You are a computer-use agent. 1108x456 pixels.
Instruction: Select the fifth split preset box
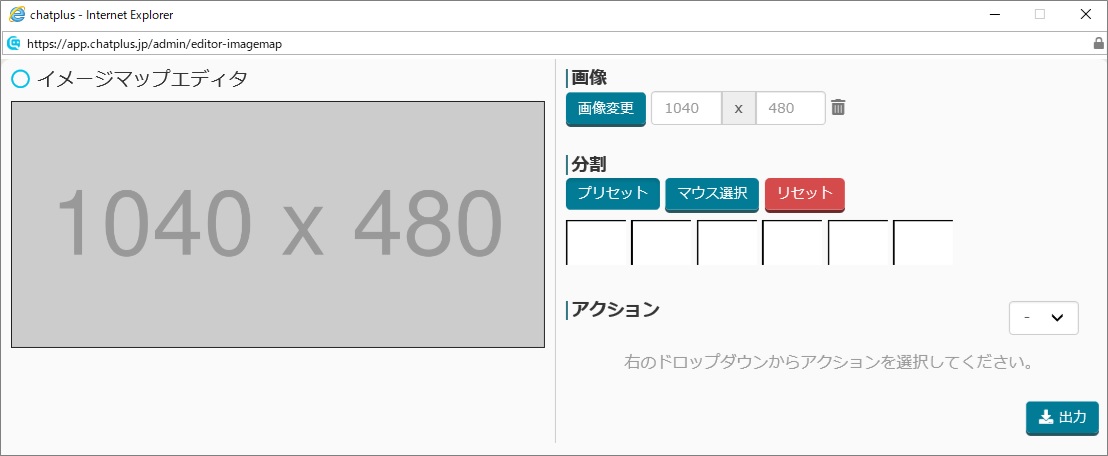click(858, 242)
